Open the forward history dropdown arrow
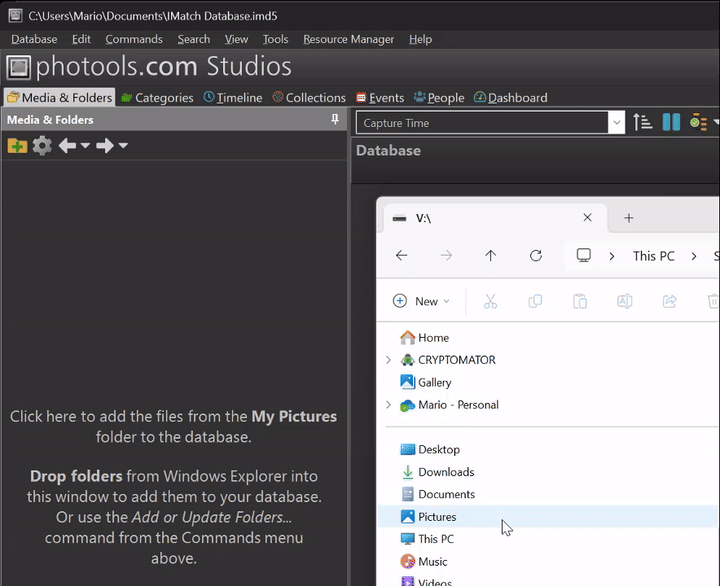This screenshot has width=720, height=586. [x=123, y=146]
